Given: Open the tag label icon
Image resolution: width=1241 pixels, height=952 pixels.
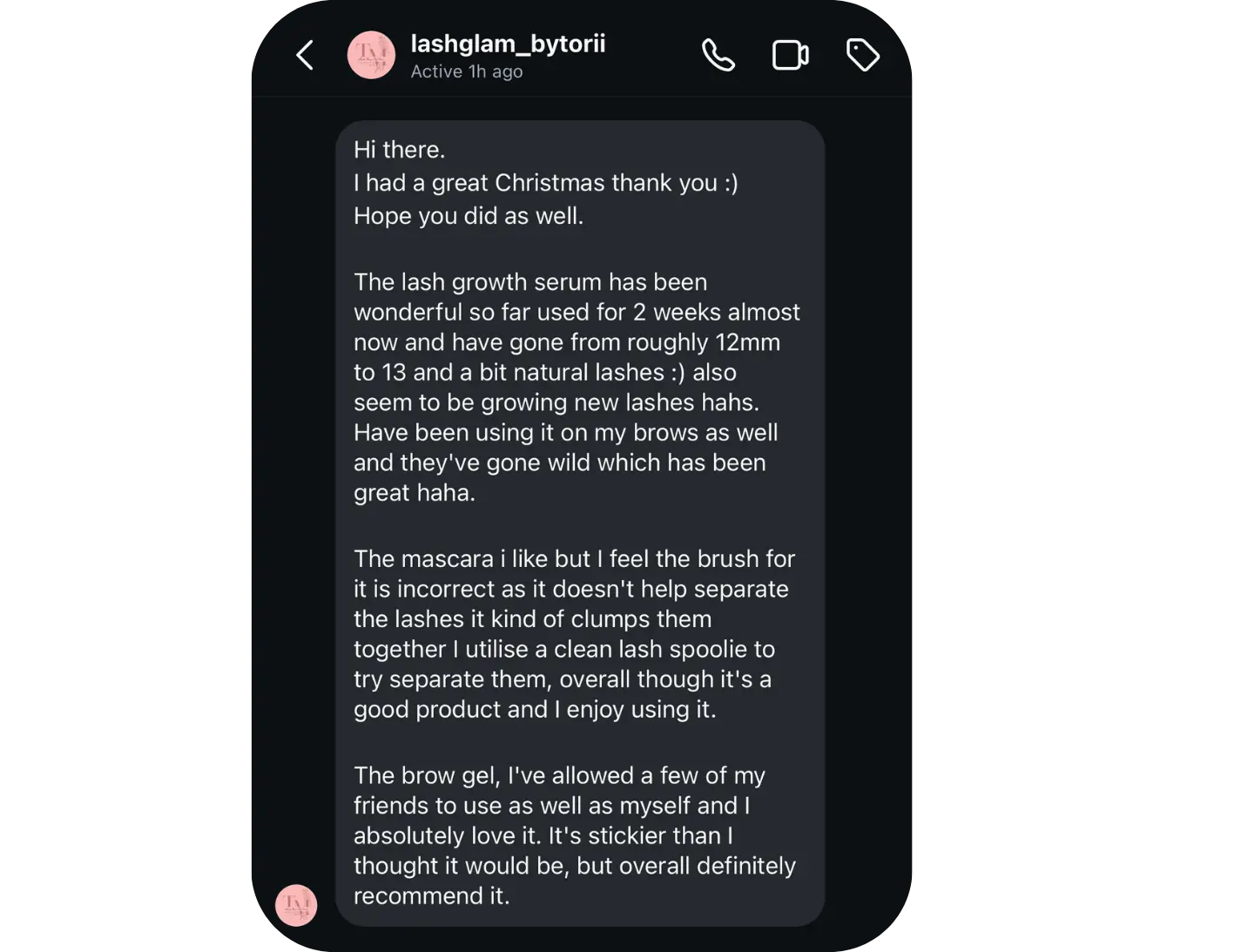Looking at the screenshot, I should point(862,56).
